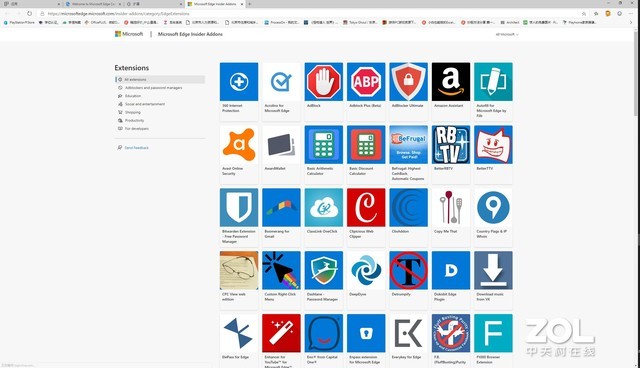Open the BetterTTV extension
640x368 pixels.
[493, 154]
